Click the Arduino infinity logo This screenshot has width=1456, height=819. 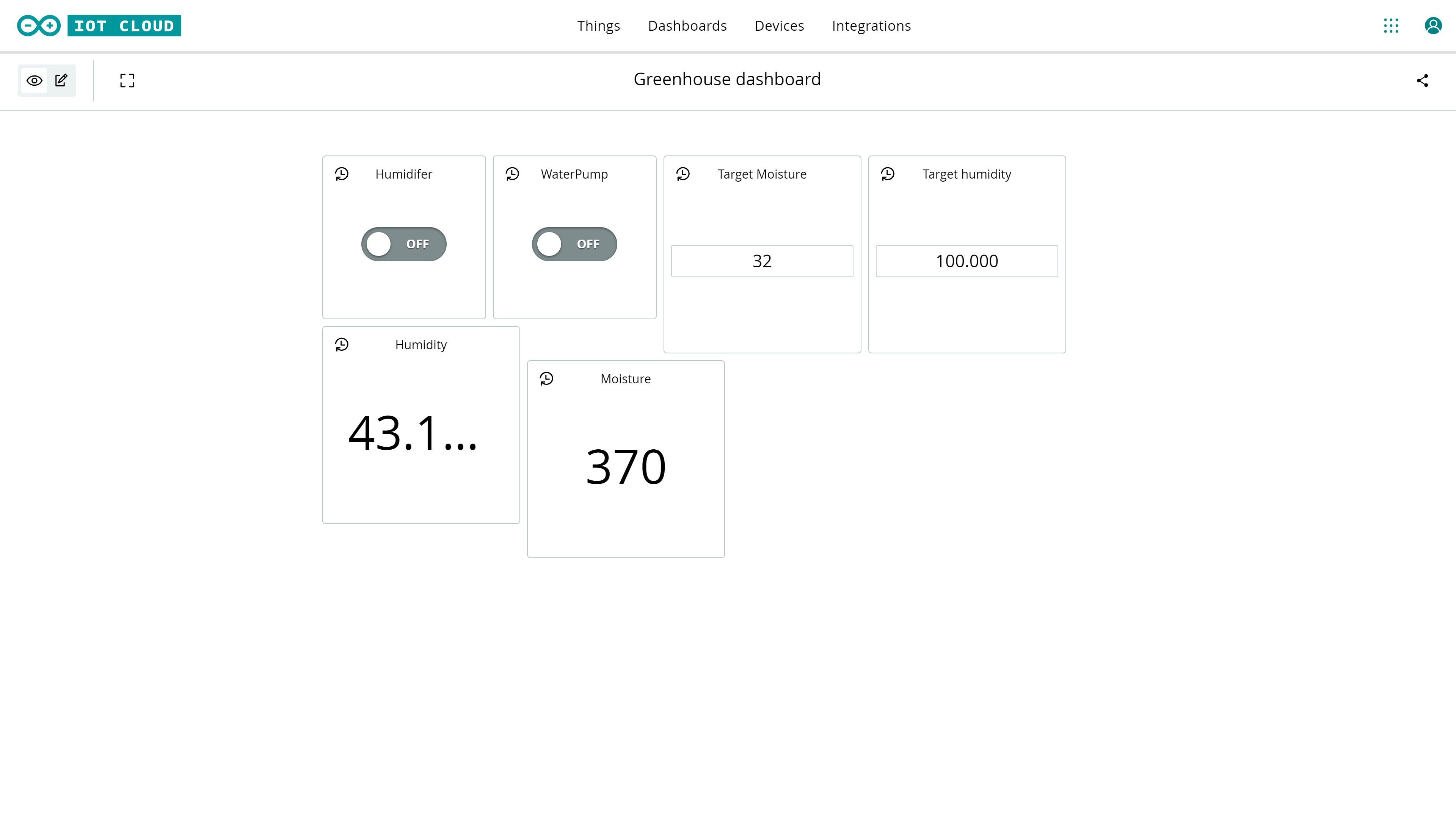coord(38,26)
